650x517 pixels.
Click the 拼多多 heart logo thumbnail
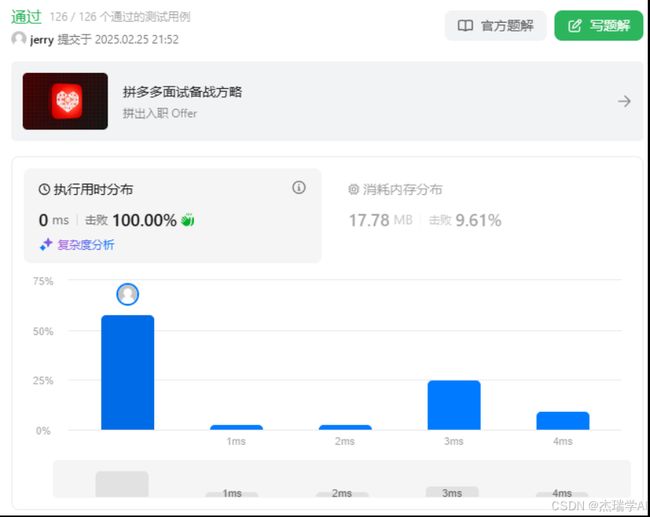click(65, 101)
